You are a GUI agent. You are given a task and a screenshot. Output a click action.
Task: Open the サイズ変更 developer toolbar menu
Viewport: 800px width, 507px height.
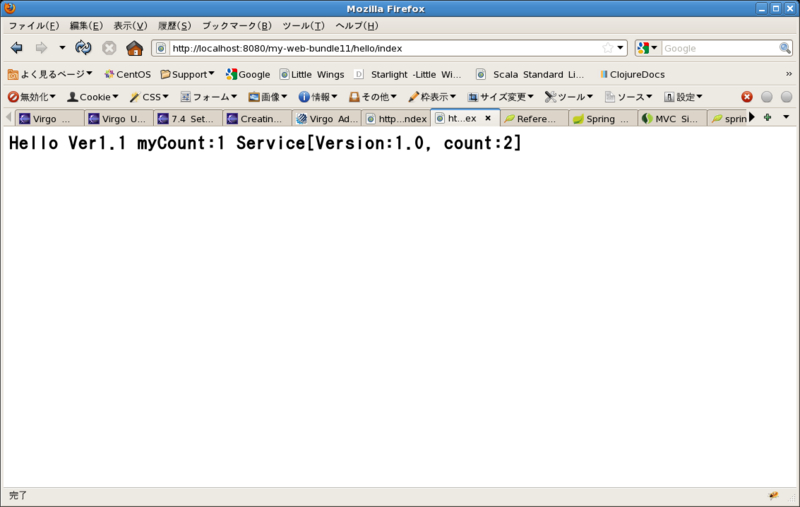501,97
